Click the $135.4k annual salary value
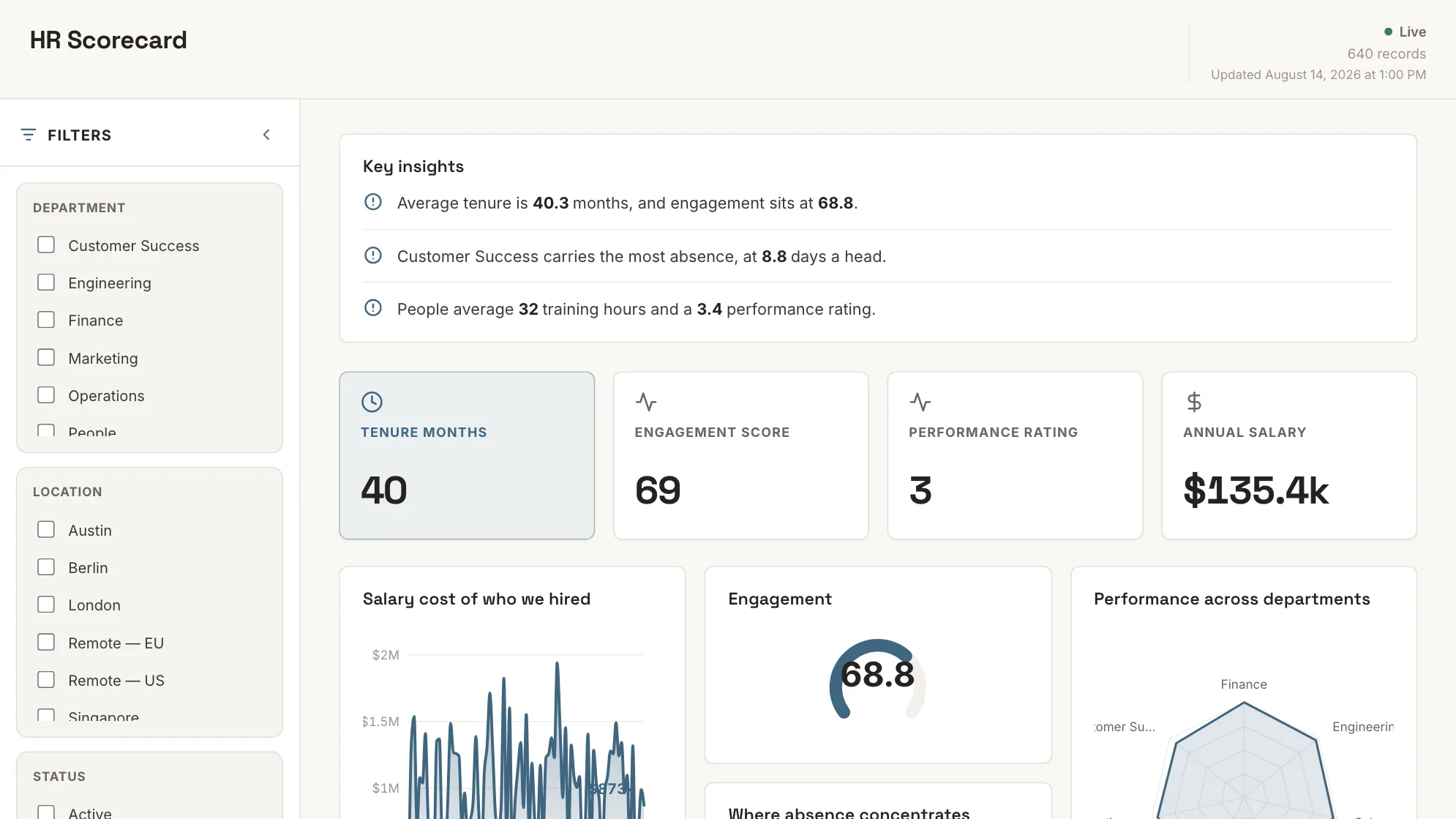The width and height of the screenshot is (1456, 819). (1256, 490)
